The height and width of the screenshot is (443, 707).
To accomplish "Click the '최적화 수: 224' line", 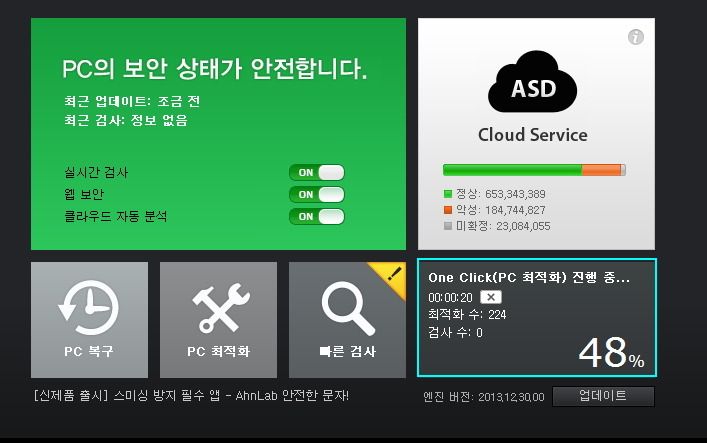I will click(x=467, y=314).
